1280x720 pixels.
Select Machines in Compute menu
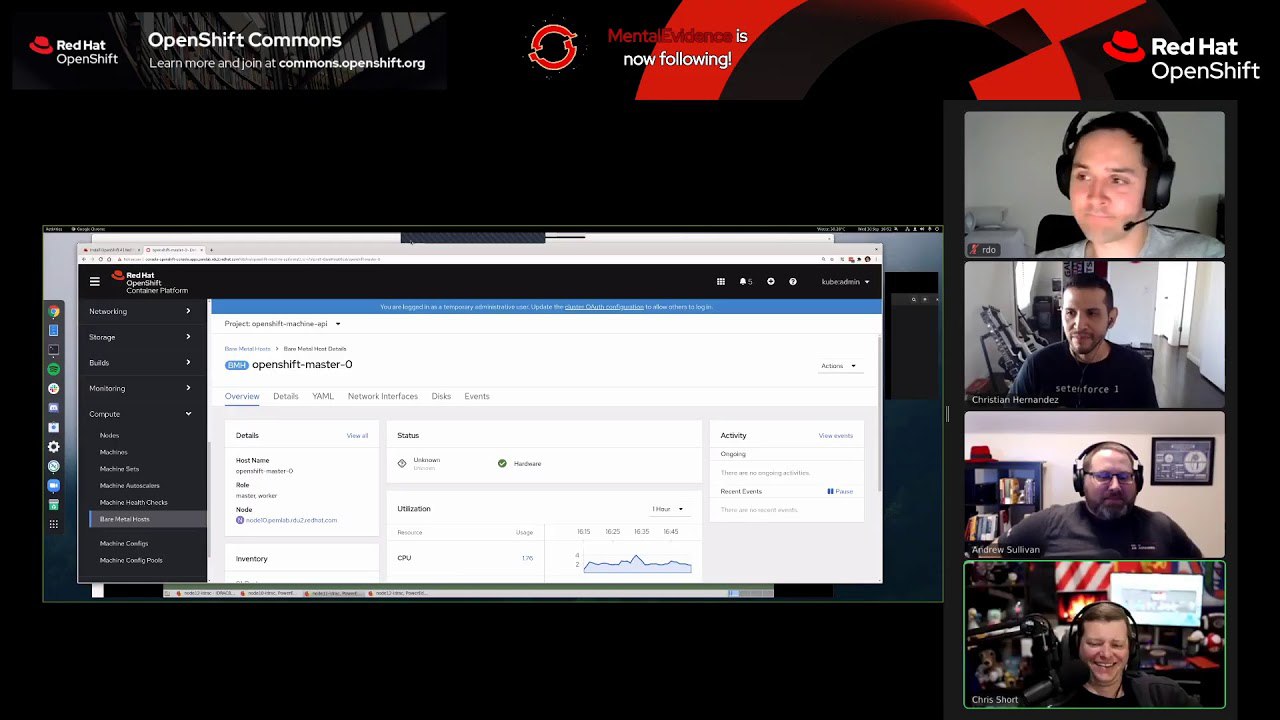(x=114, y=452)
